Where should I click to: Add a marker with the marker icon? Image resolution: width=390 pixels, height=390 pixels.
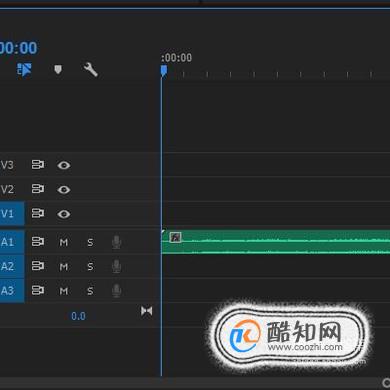coord(58,69)
